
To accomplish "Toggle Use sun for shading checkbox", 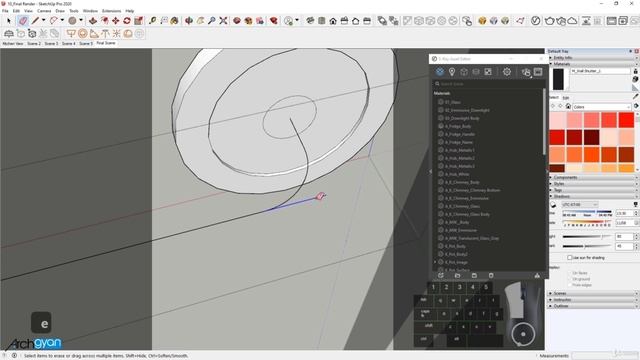I will point(569,258).
